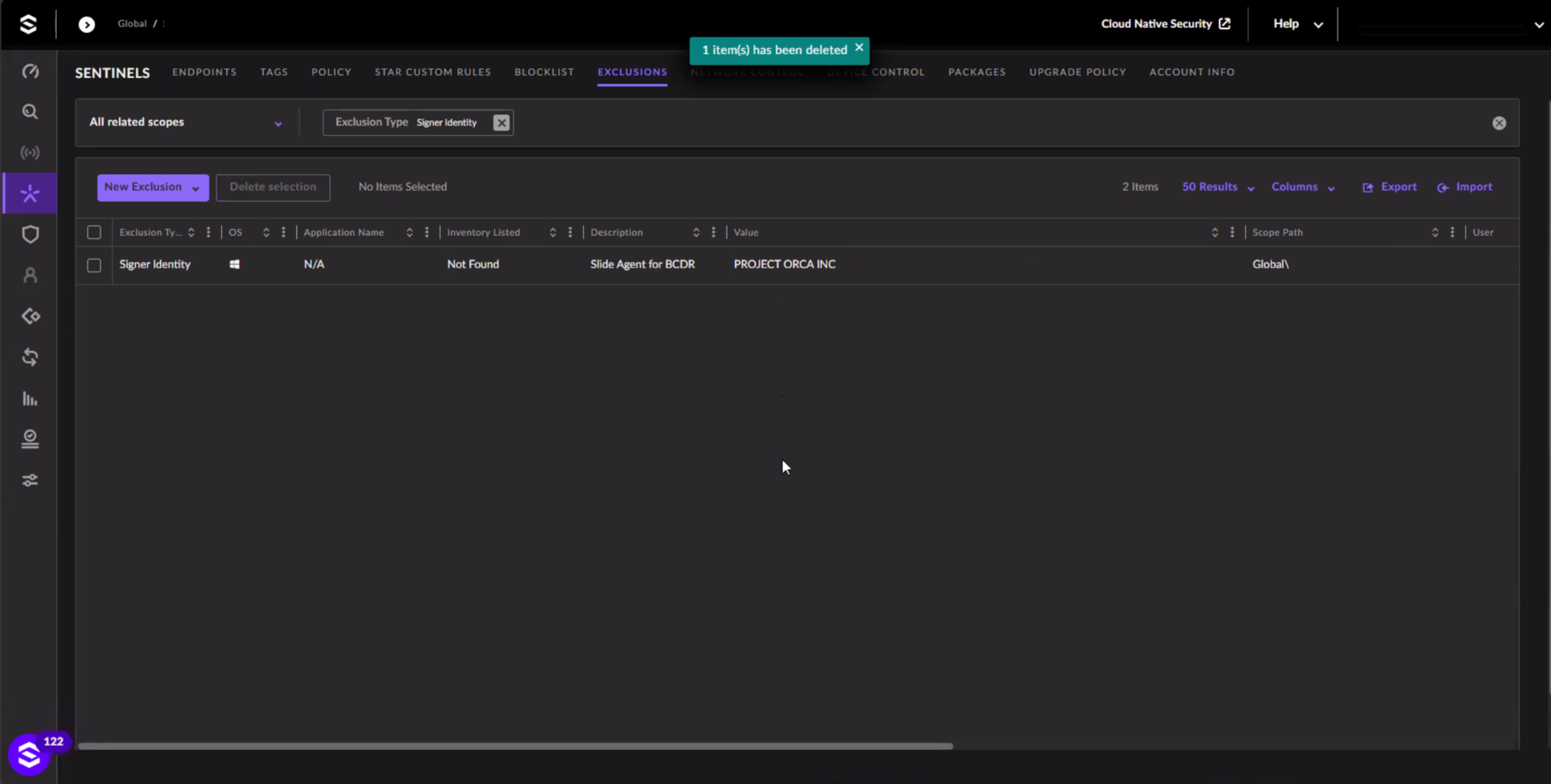1551x784 pixels.
Task: Click the Windows OS icon in row
Action: (x=234, y=264)
